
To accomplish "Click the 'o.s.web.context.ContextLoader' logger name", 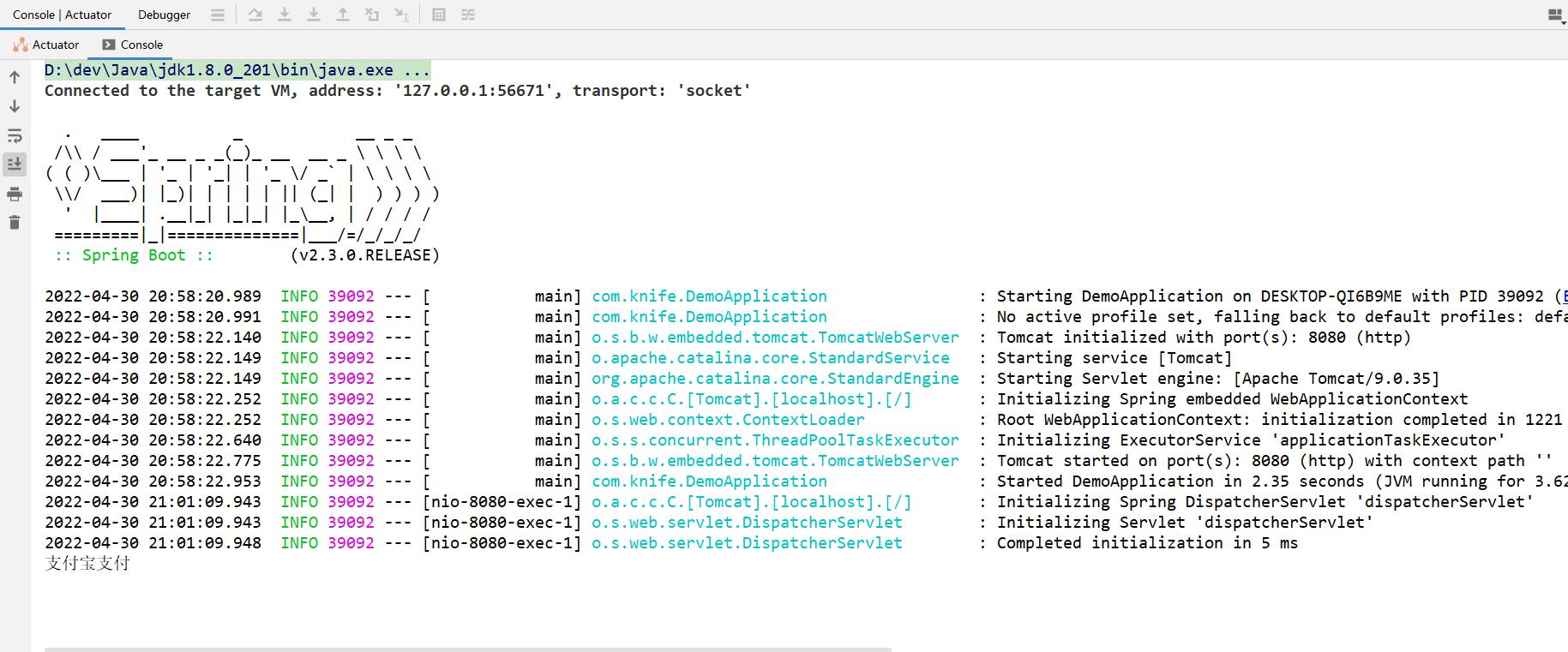I will click(x=729, y=420).
